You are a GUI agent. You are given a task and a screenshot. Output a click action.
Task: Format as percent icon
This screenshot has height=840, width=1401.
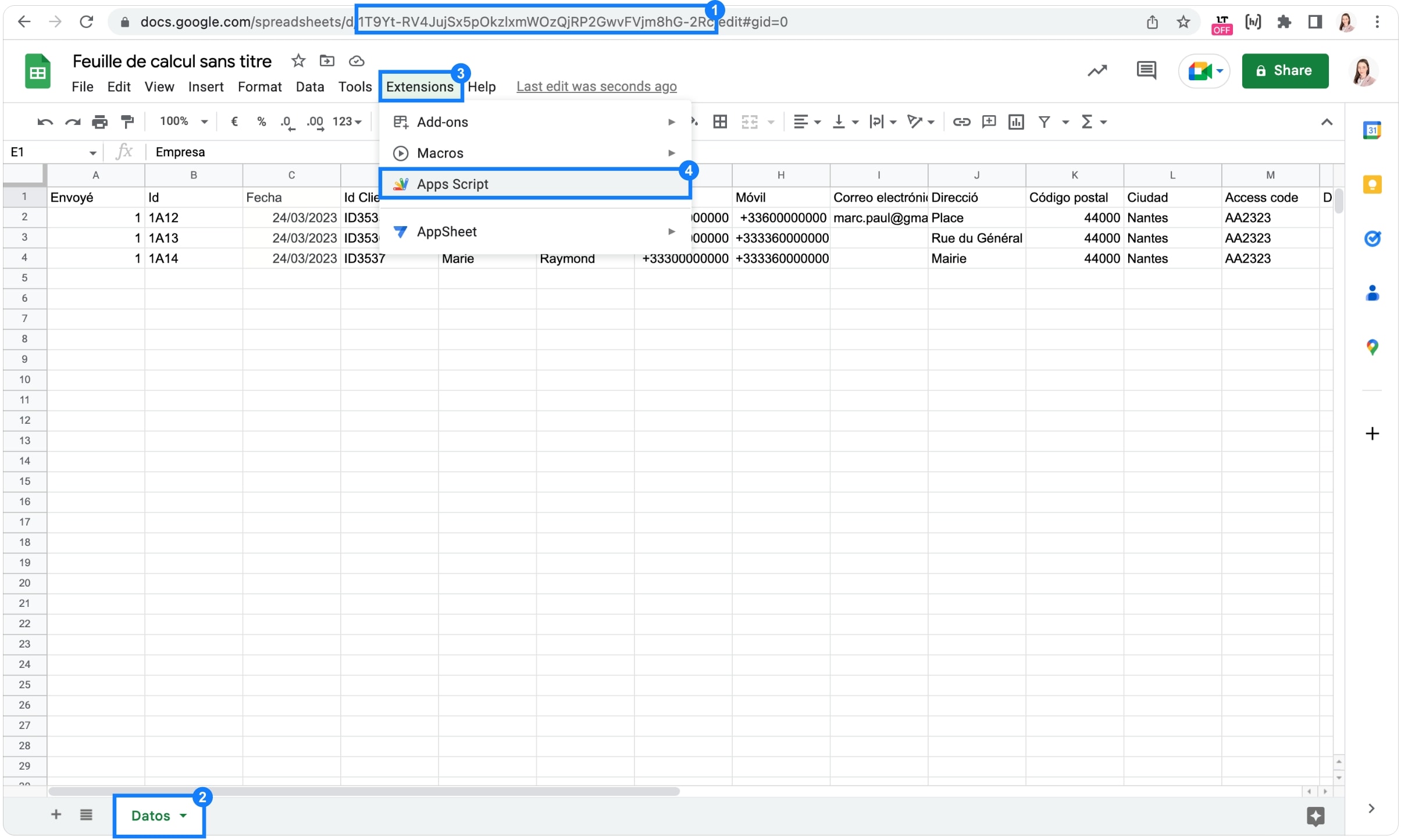(x=262, y=121)
